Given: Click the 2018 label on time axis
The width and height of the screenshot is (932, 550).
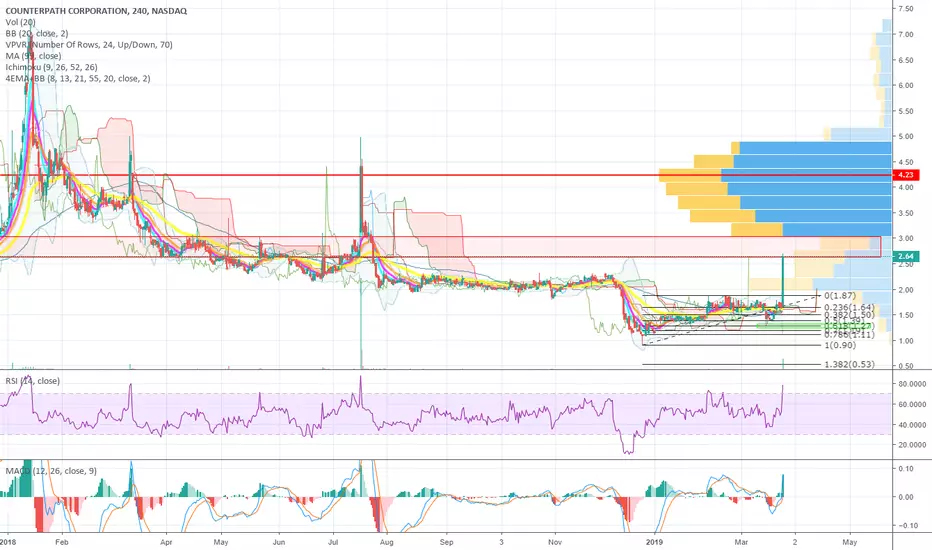Looking at the screenshot, I should [x=8, y=542].
